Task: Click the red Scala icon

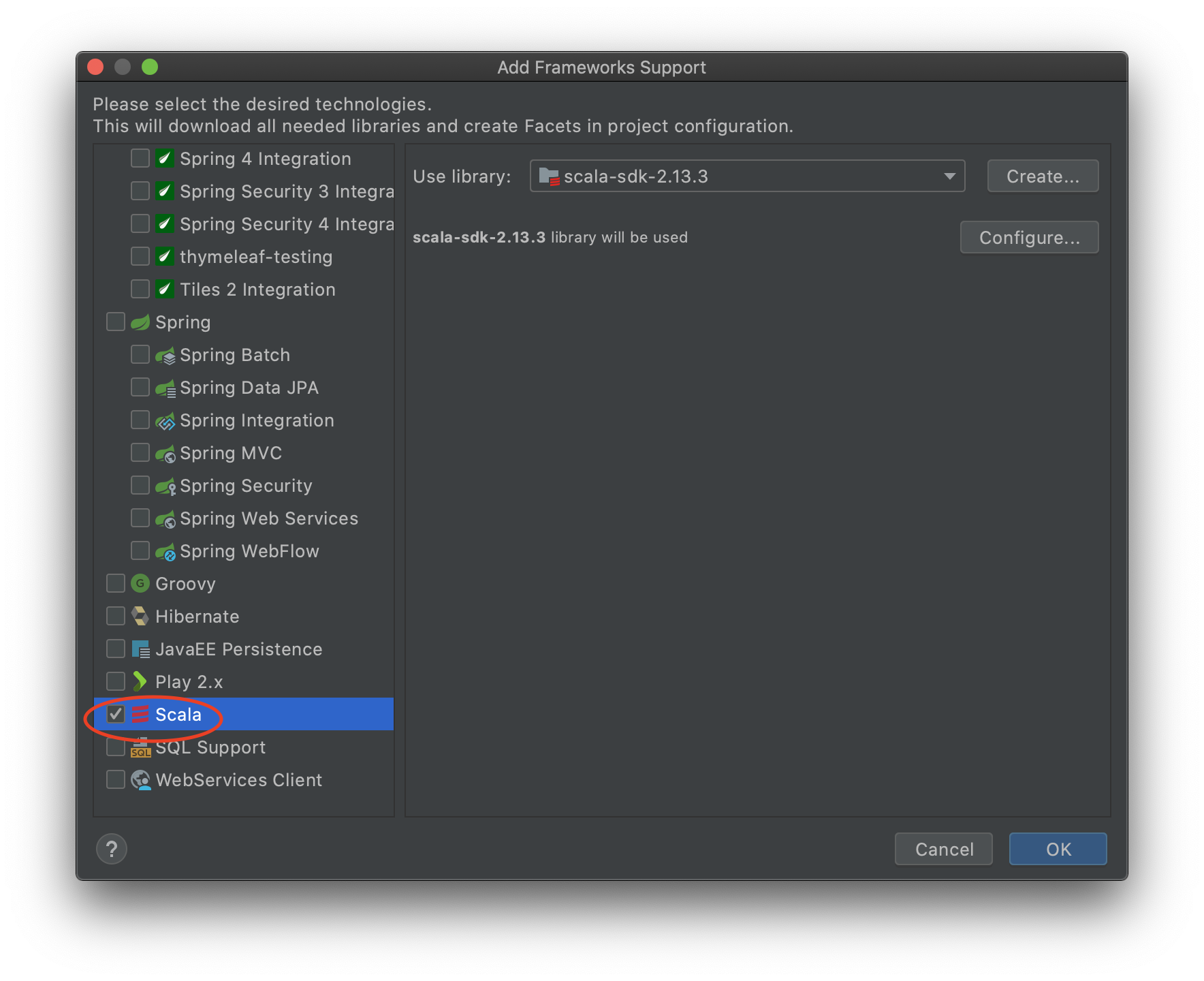Action: [140, 714]
